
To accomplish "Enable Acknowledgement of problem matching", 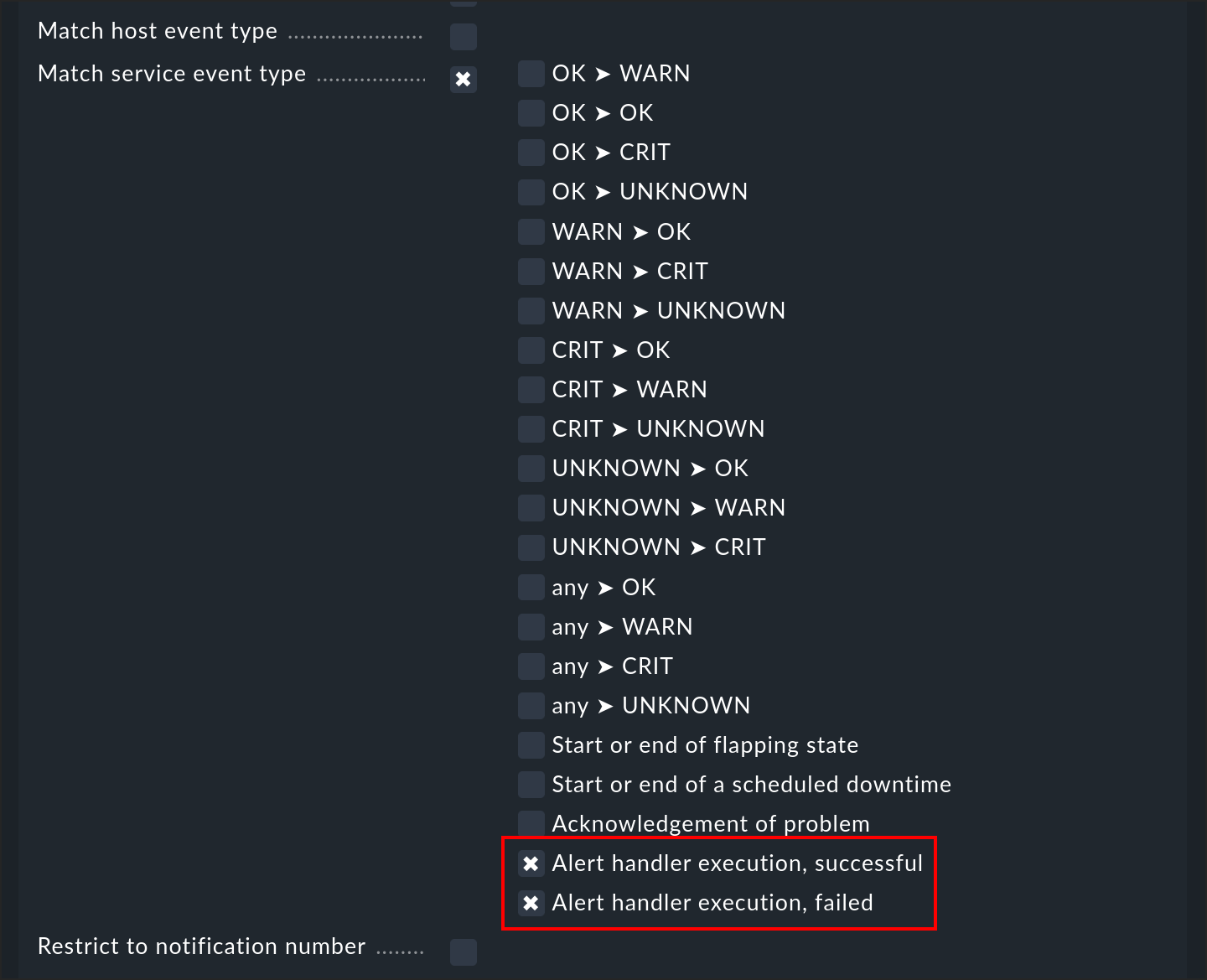I will click(x=531, y=823).
